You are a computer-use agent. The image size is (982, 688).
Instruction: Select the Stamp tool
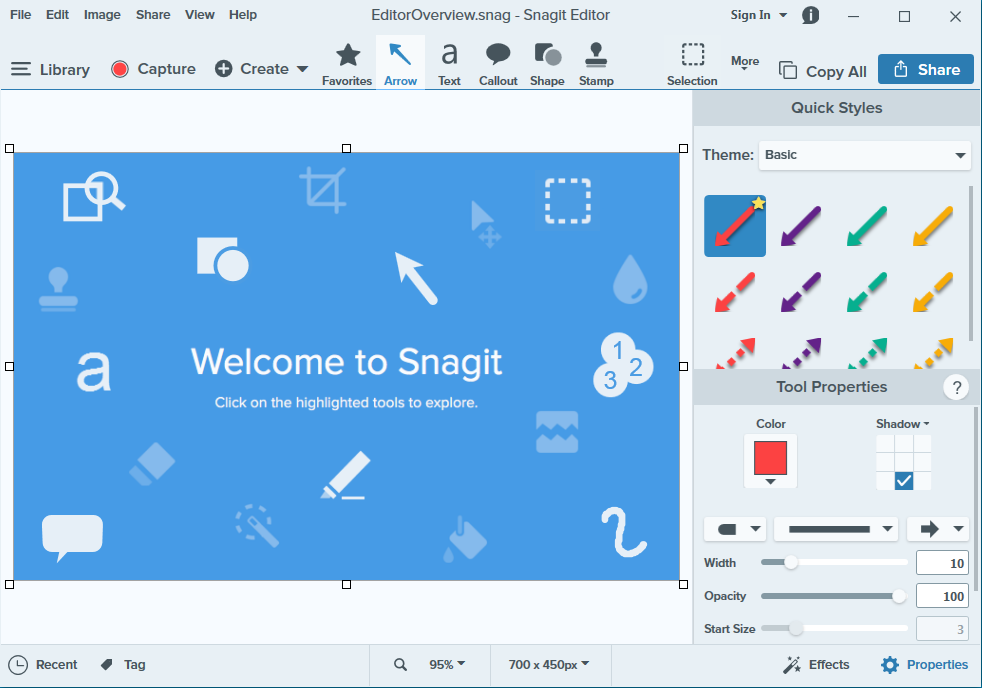click(x=596, y=64)
